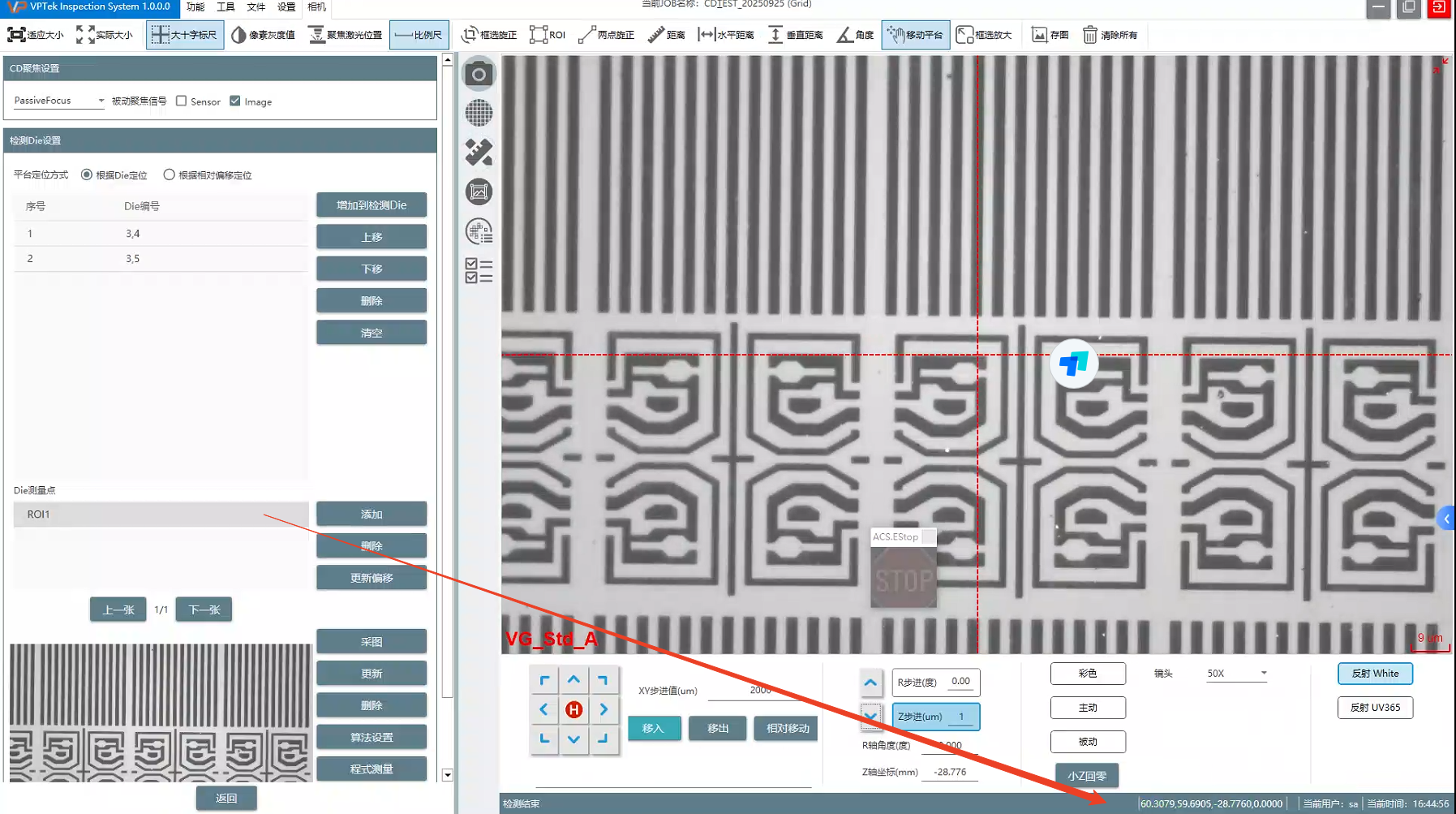Uncheck the Image checkbox
This screenshot has width=1456, height=814.
pyautogui.click(x=235, y=101)
